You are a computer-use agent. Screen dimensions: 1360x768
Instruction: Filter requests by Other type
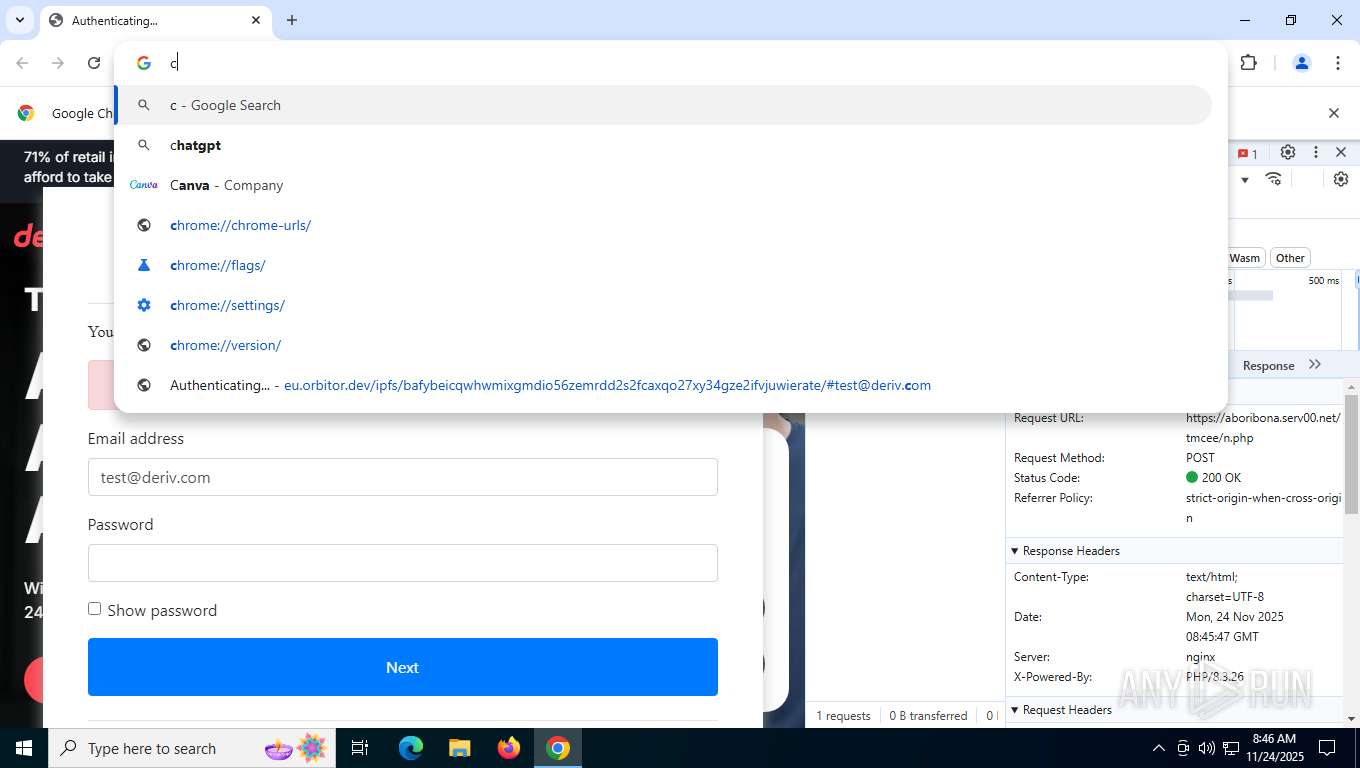[1290, 258]
